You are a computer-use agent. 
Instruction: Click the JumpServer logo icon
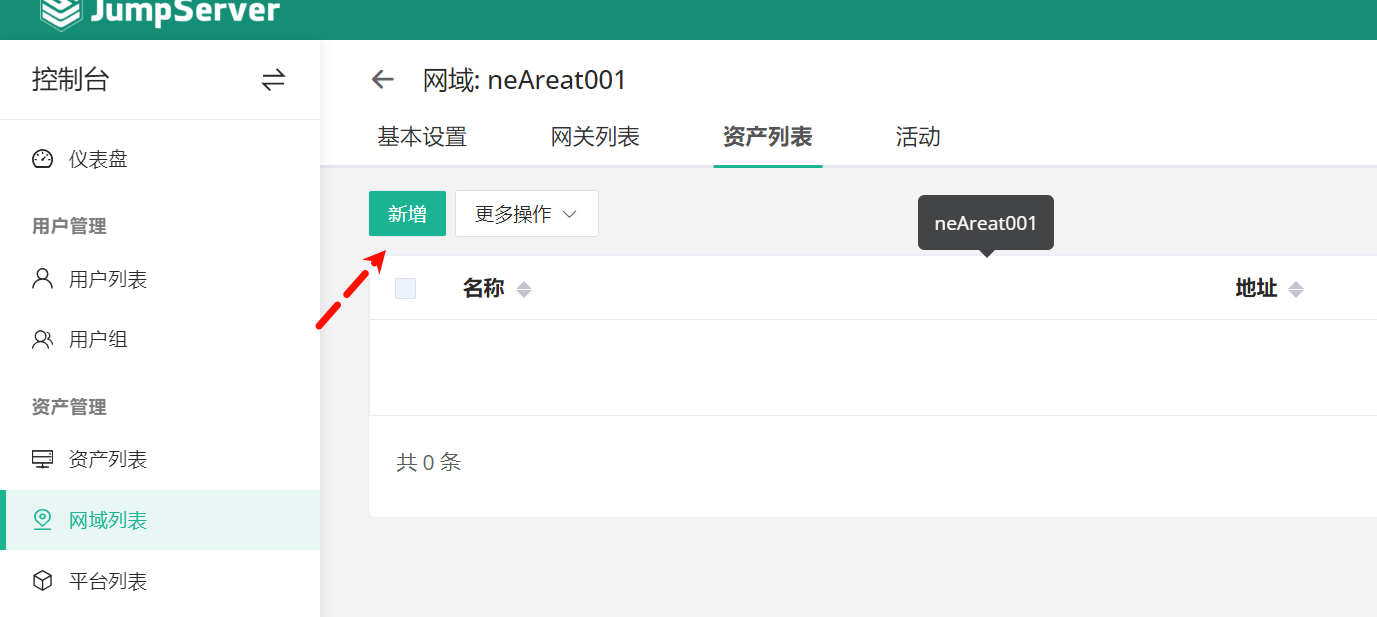61,12
